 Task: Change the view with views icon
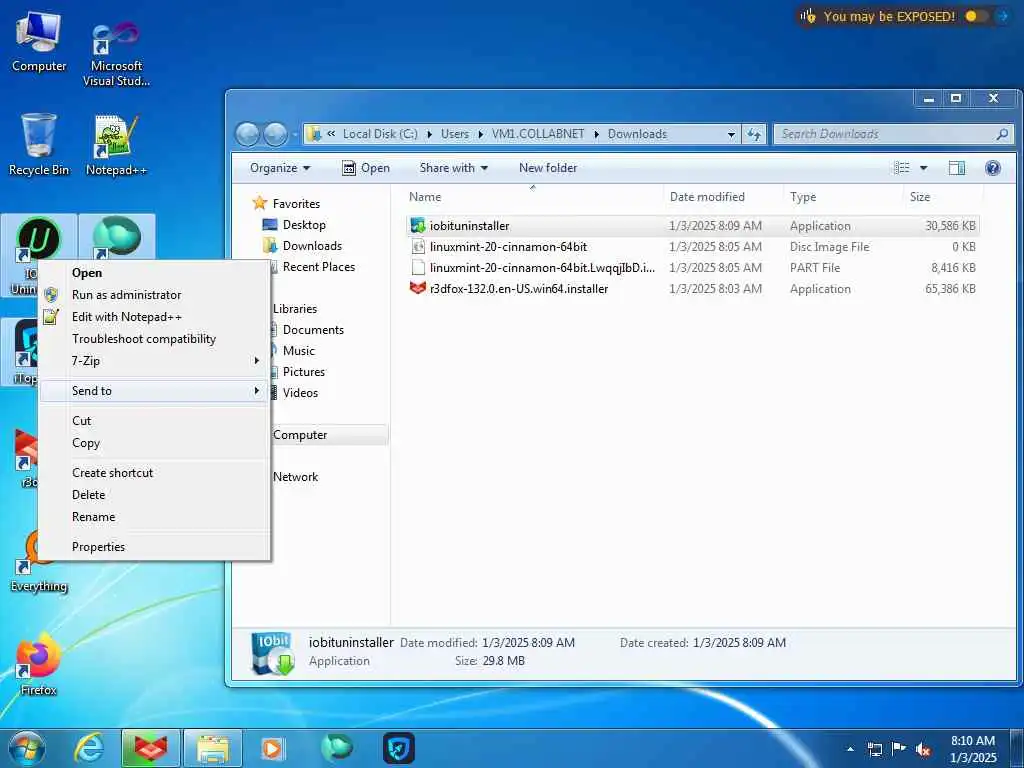(902, 168)
